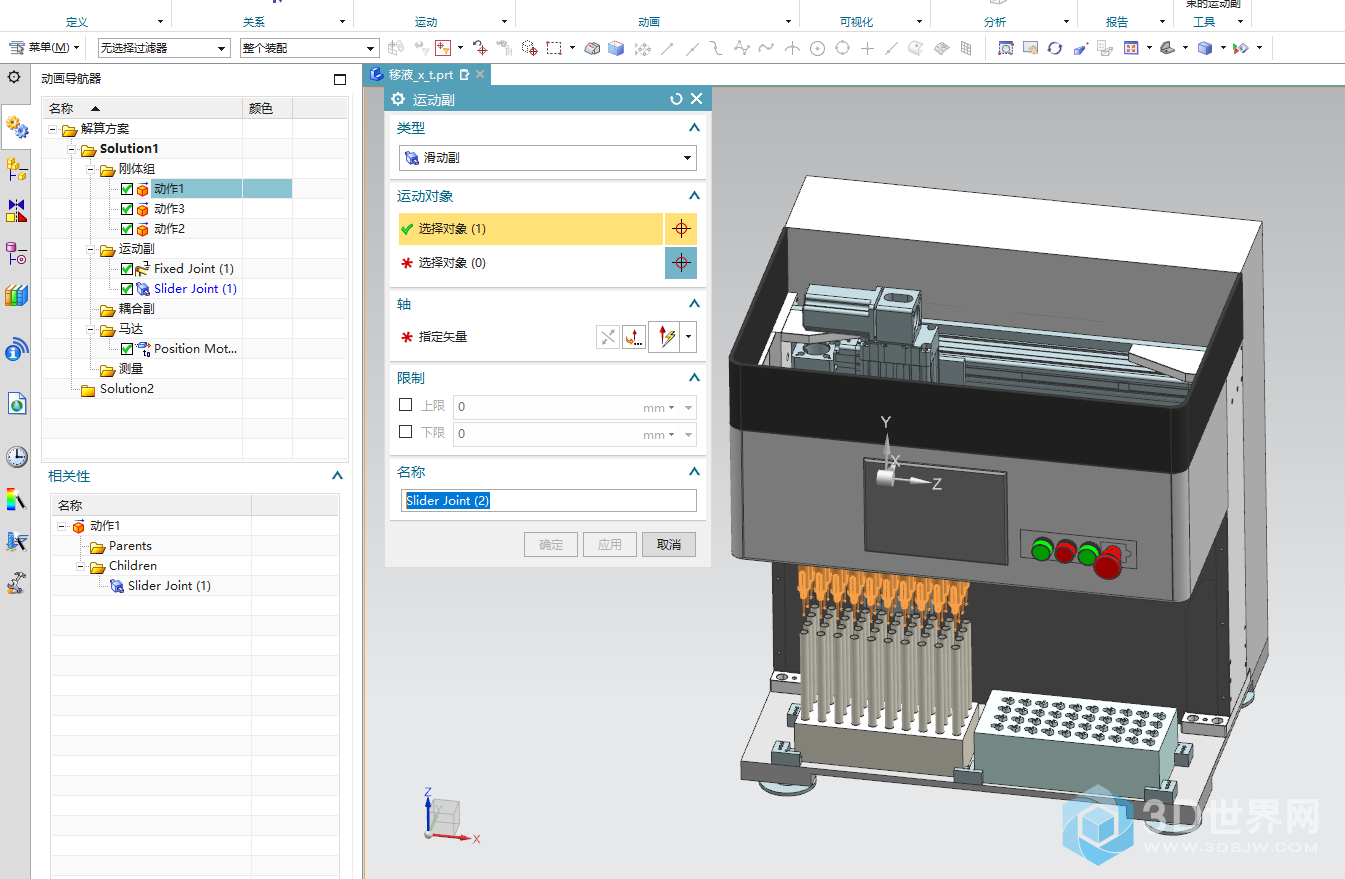1345x879 pixels.
Task: Click the sidebar settings gear icon
Action: coord(14,78)
